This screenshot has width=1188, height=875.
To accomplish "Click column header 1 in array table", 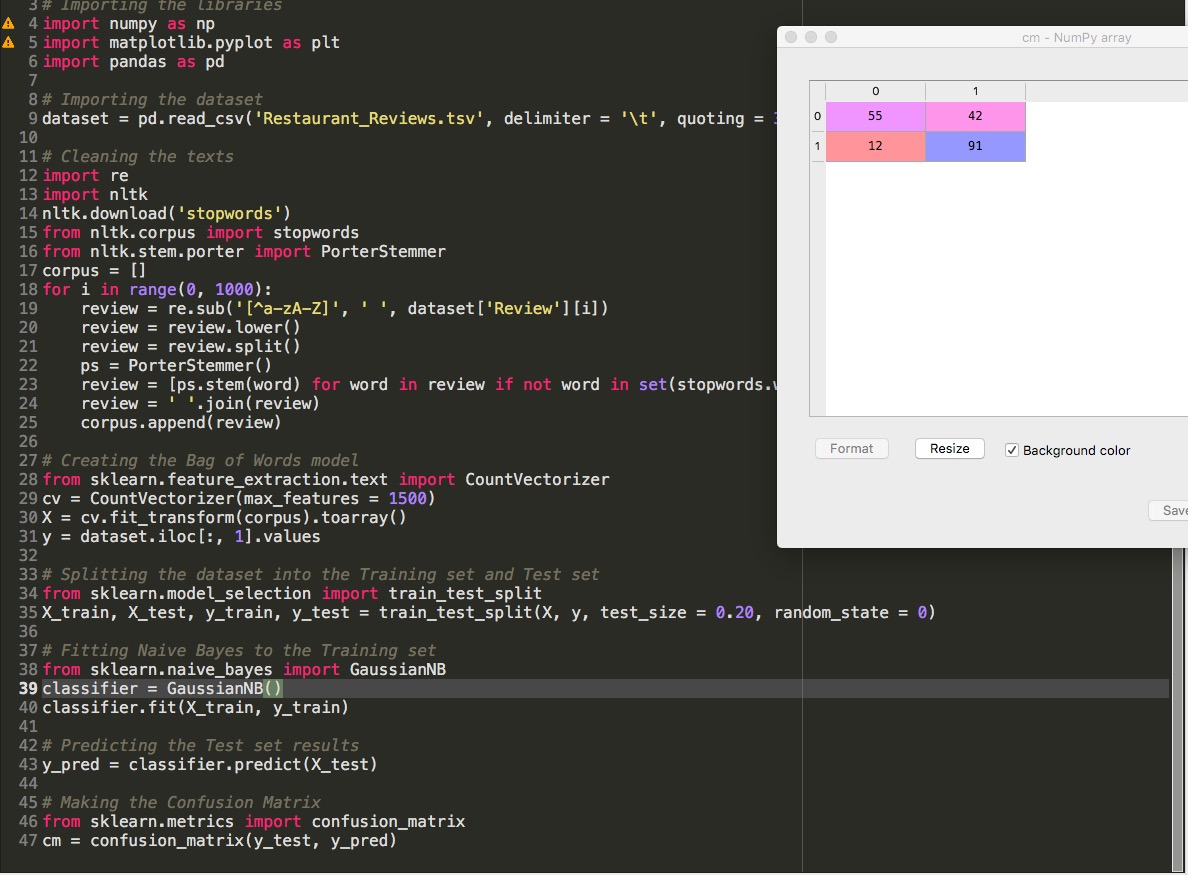I will (x=975, y=91).
